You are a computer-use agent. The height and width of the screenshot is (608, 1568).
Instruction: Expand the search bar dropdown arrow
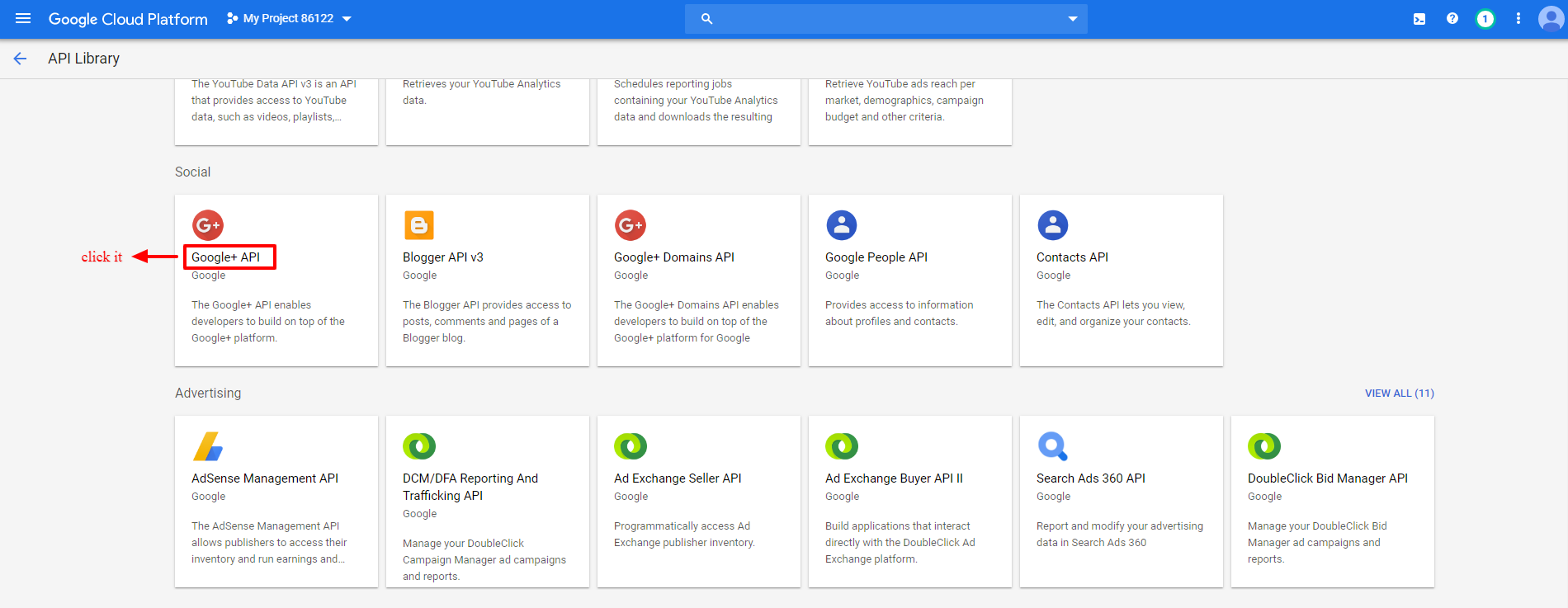tap(1072, 19)
